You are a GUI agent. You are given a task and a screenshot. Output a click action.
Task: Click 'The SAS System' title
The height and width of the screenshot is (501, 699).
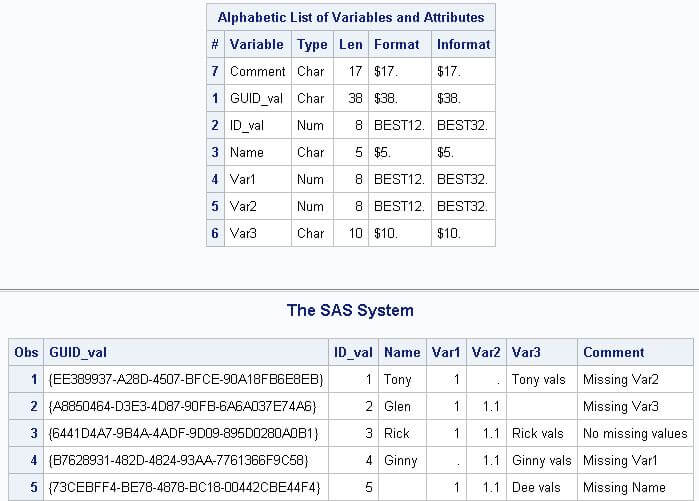(350, 310)
